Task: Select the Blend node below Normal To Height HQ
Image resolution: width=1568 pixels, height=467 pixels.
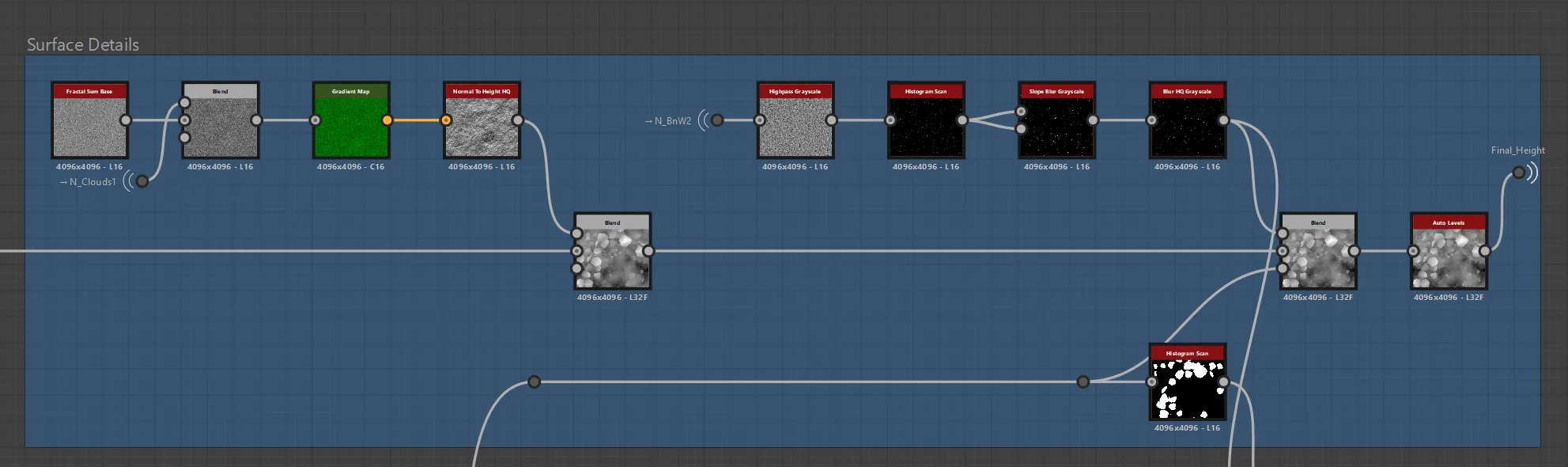Action: point(612,251)
